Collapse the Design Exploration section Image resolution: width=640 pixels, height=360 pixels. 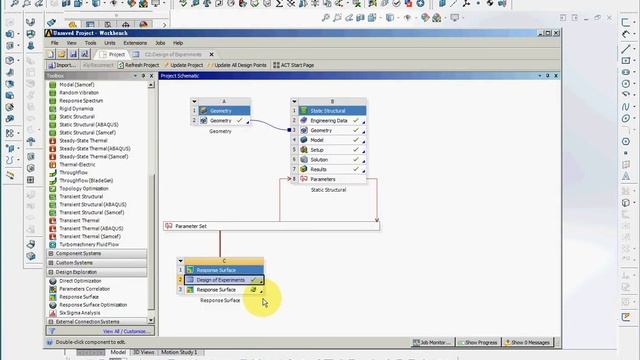click(51, 272)
